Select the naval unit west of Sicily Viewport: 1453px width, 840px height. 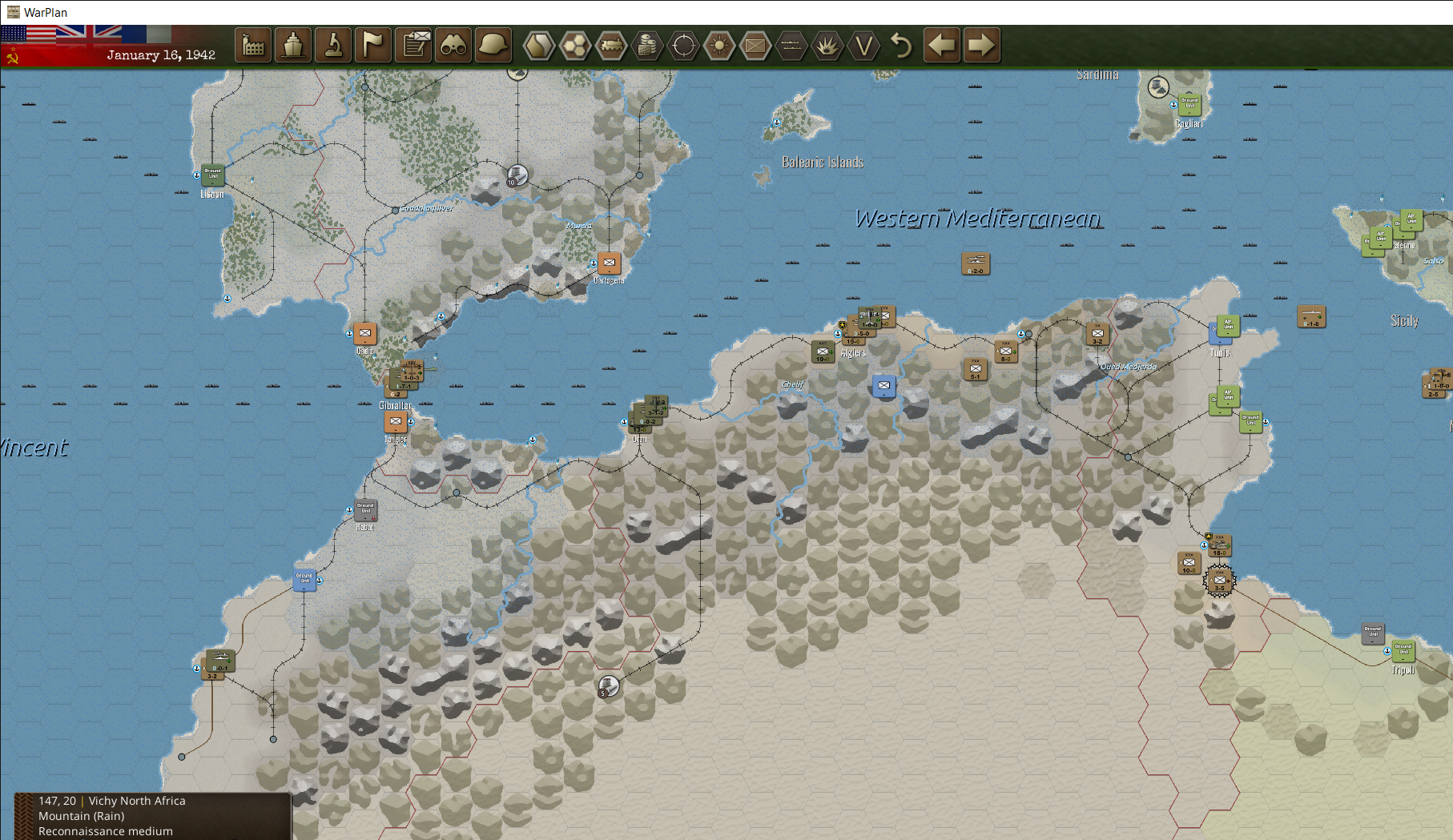point(1311,316)
